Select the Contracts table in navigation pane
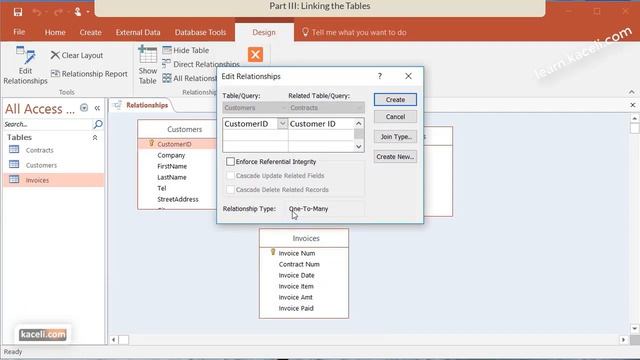The height and width of the screenshot is (360, 640). coord(53,150)
